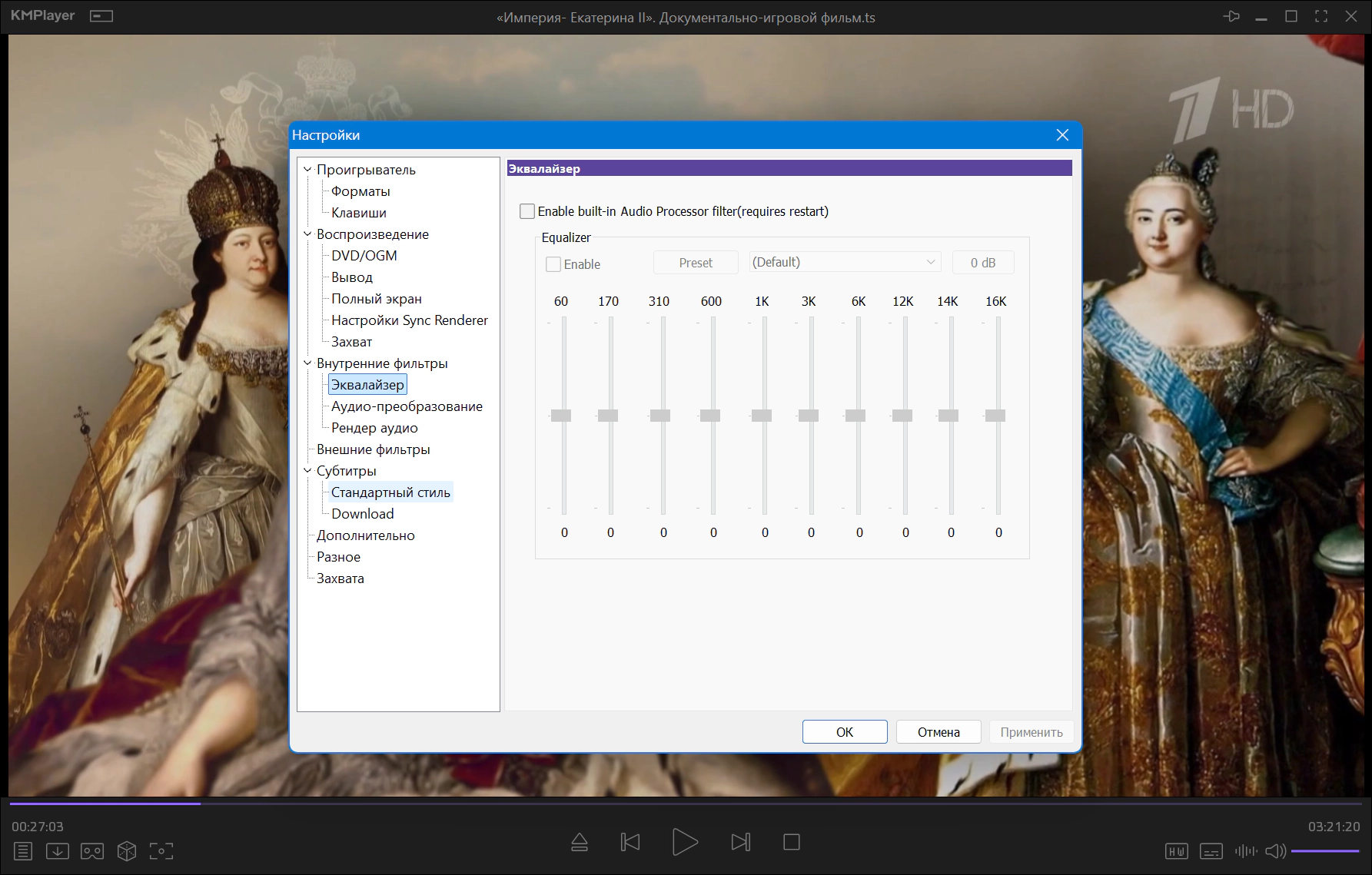Select Download under Субтитры

[363, 514]
